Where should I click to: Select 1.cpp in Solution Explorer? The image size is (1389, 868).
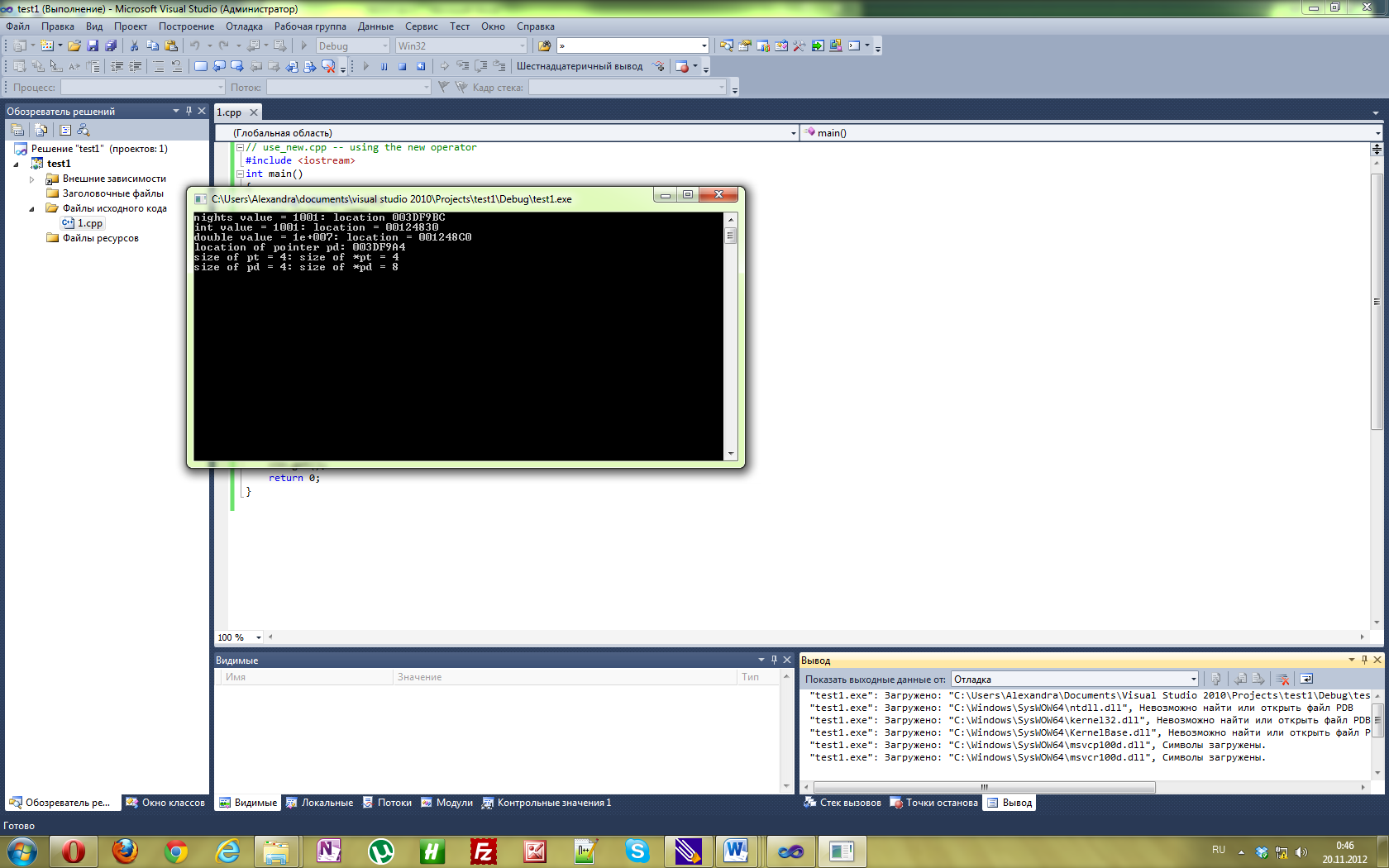83,223
